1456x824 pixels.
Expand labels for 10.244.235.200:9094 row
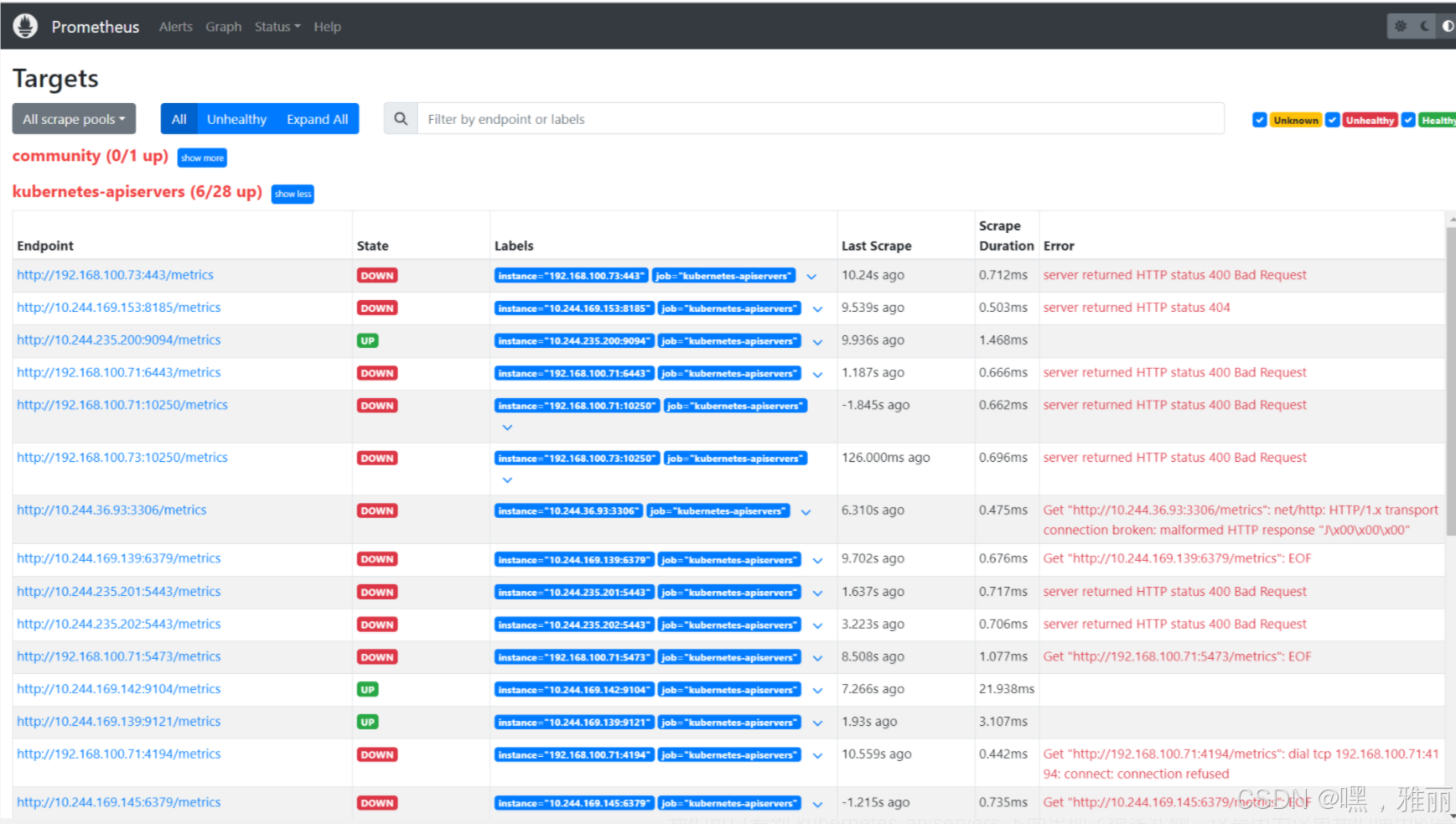pyautogui.click(x=817, y=342)
